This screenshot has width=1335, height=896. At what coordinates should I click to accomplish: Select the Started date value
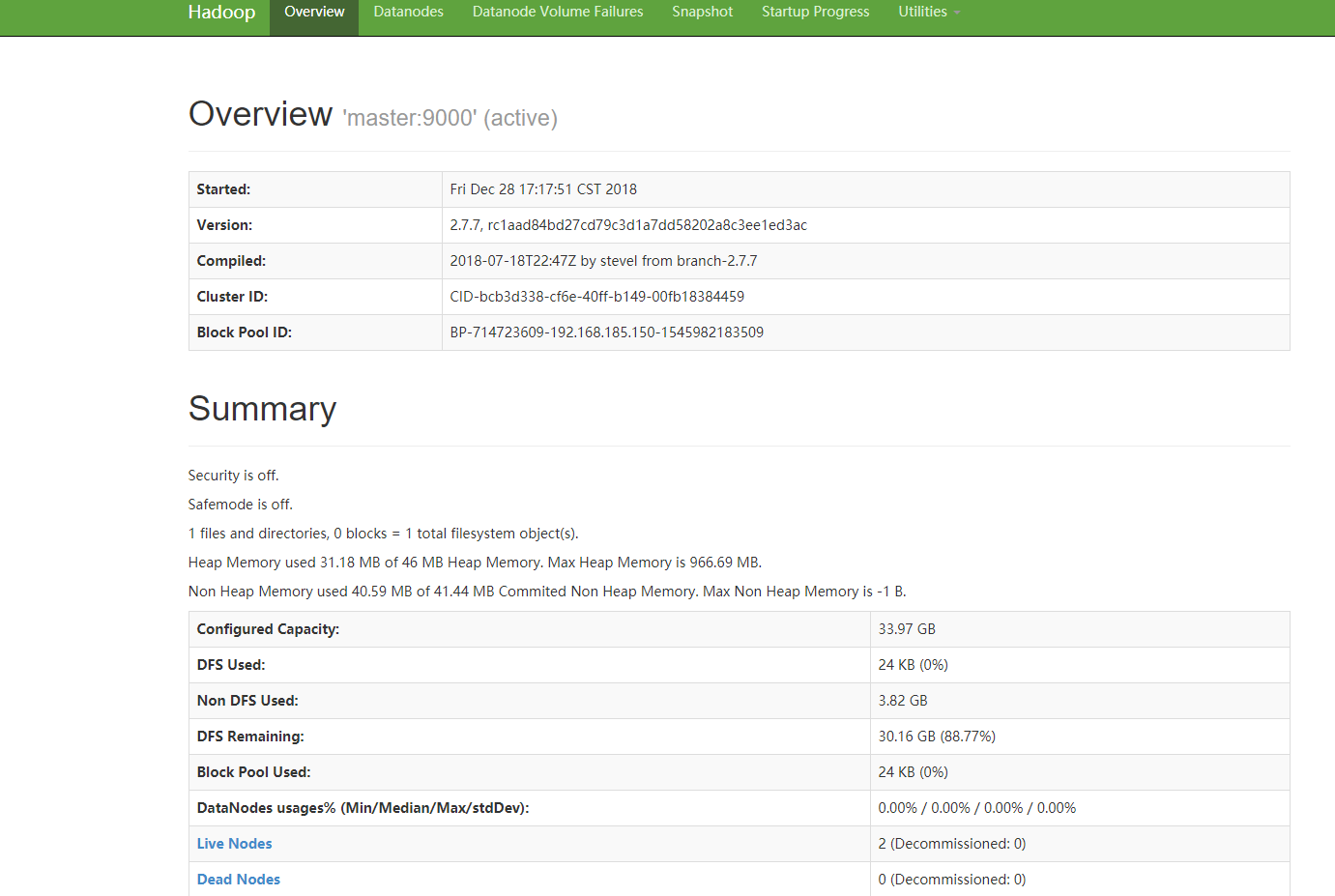click(543, 189)
